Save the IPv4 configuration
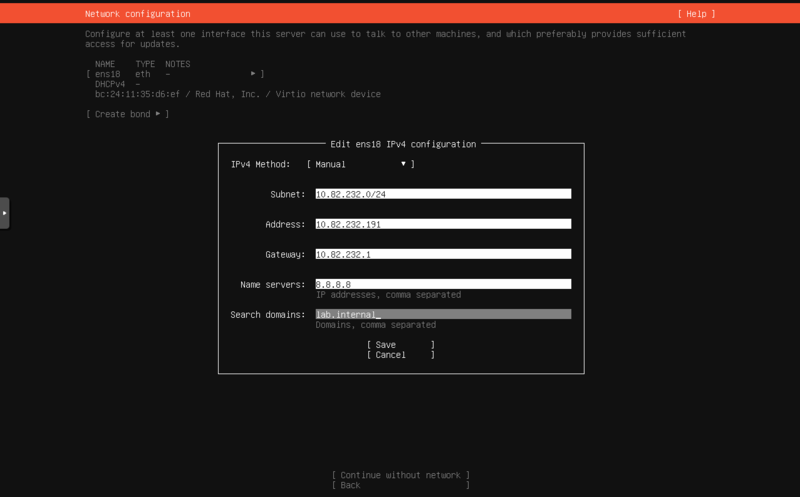 (x=400, y=344)
